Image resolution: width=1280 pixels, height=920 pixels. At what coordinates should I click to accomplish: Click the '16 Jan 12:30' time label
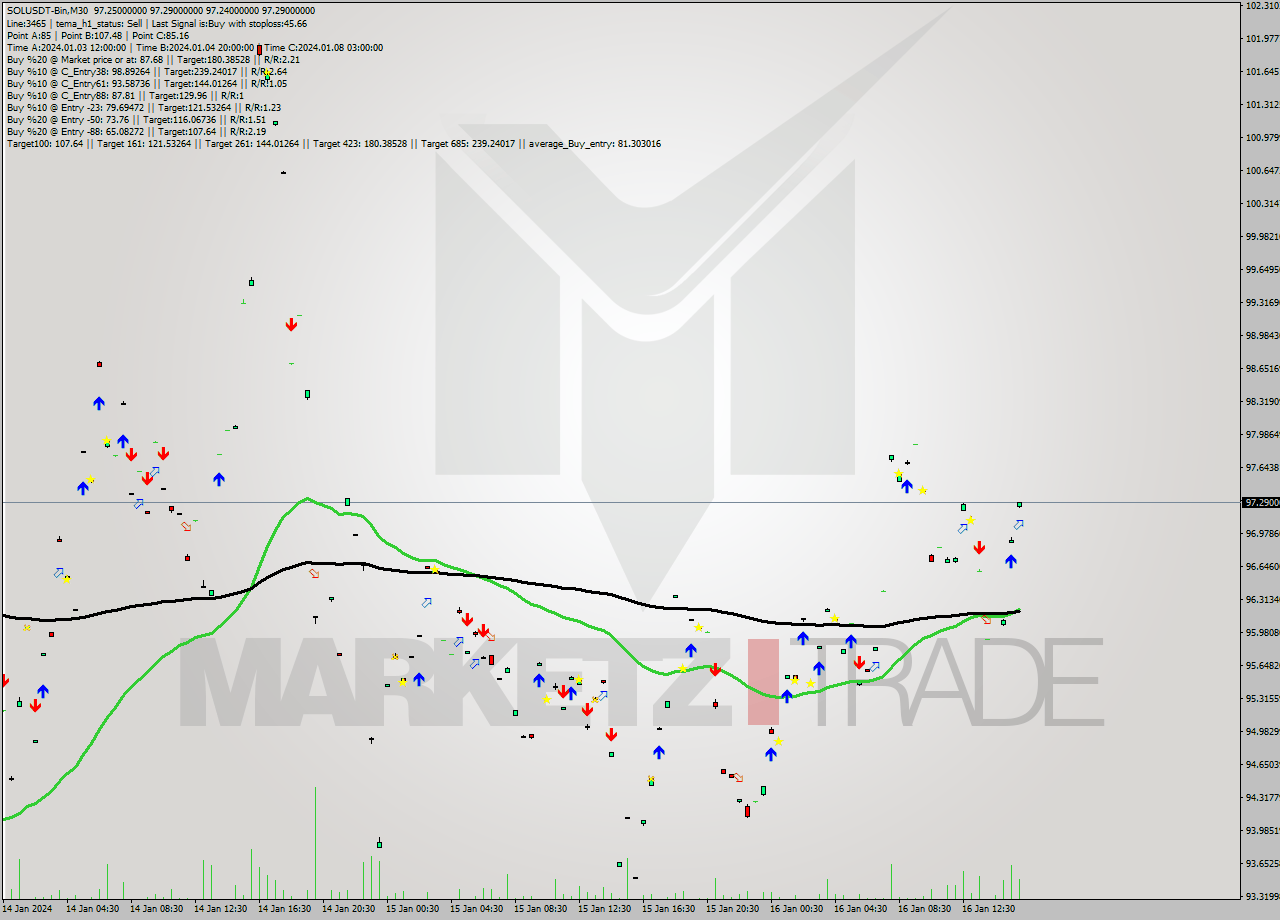coord(988,909)
